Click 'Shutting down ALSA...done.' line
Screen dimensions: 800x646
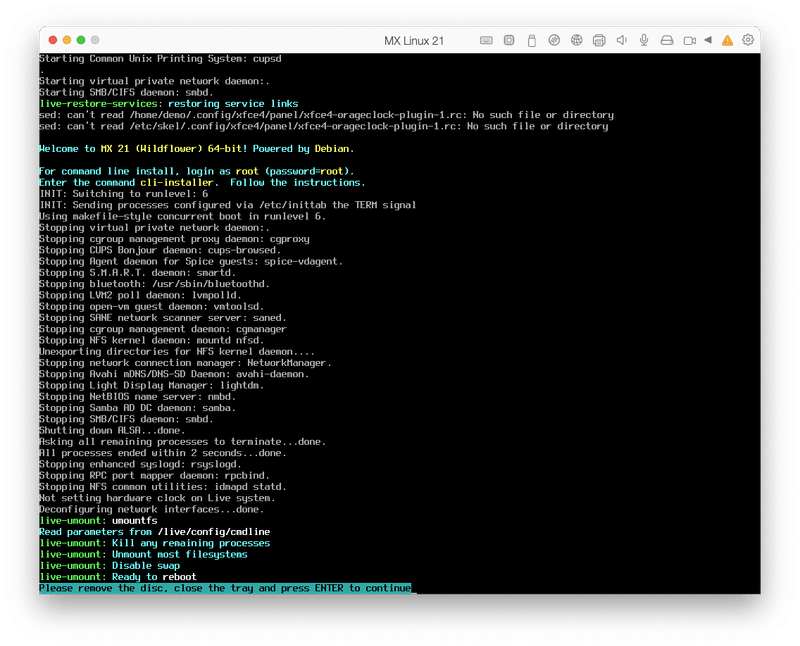click(x=112, y=431)
